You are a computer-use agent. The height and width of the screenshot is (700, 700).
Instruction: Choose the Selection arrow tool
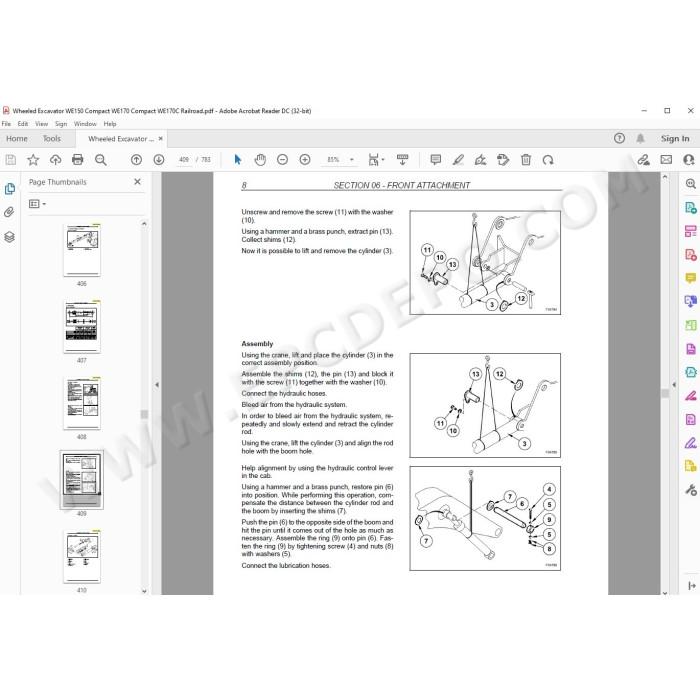(x=238, y=159)
